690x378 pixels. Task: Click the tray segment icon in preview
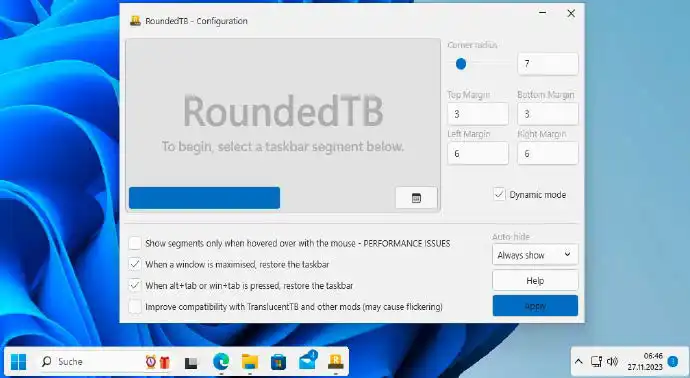tap(416, 198)
